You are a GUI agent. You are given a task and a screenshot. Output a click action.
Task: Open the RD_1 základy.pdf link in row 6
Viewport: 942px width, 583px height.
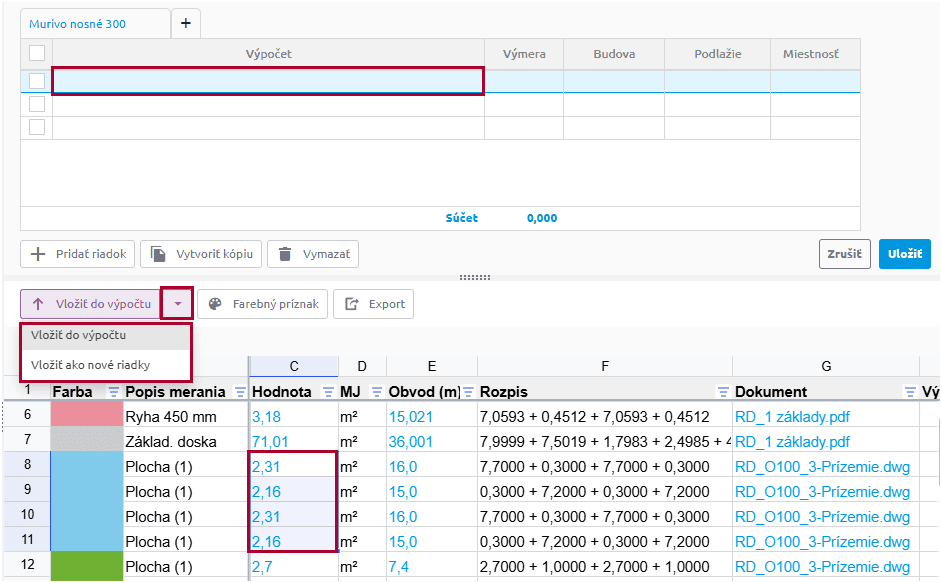pos(792,416)
